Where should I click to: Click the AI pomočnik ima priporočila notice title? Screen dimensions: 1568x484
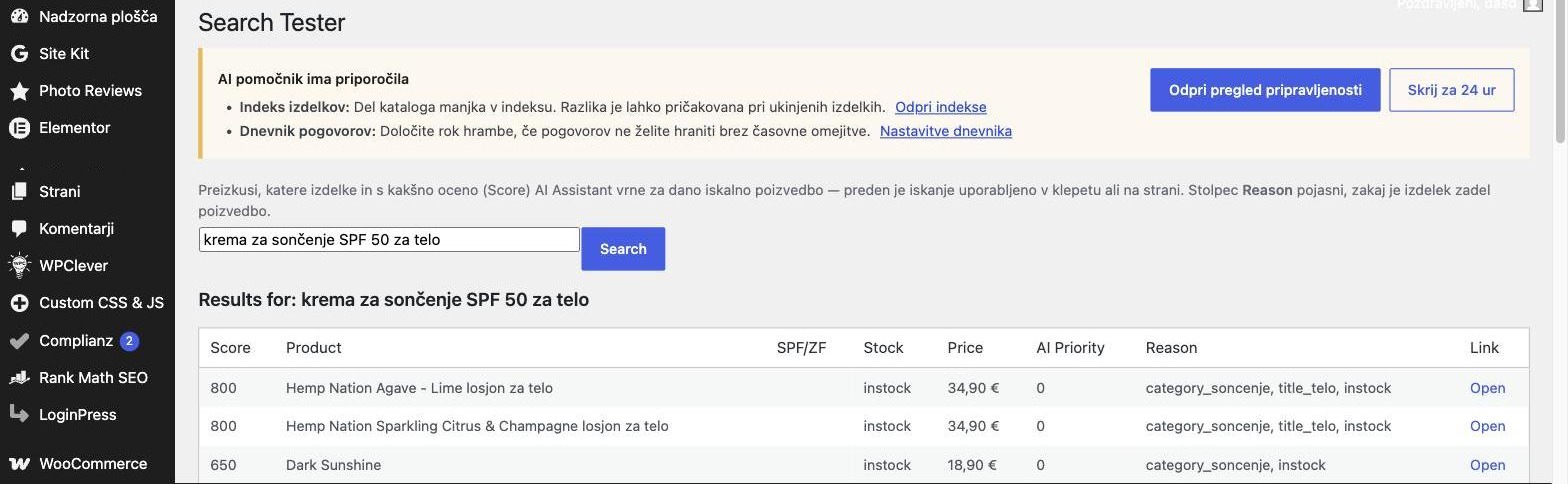pos(313,79)
